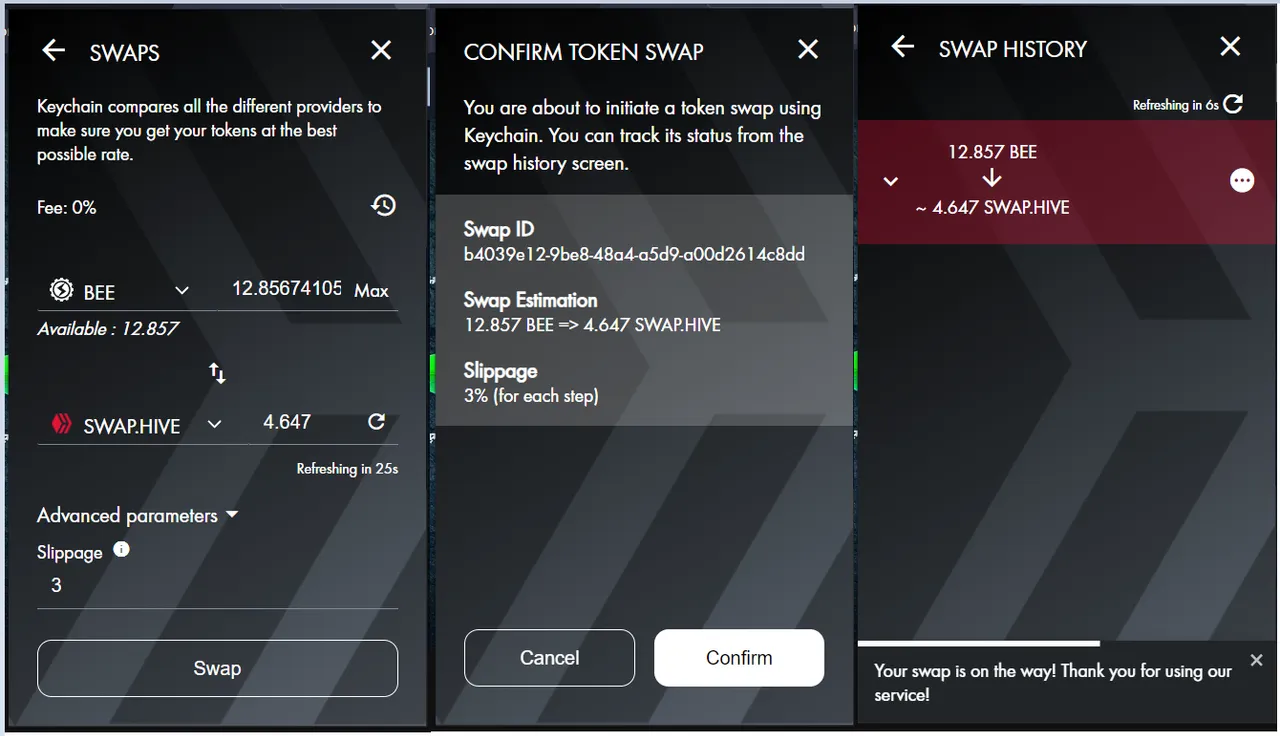Screen dimensions: 1280x736
Task: Edit the BEE amount field 12.85674105
Action: [287, 289]
